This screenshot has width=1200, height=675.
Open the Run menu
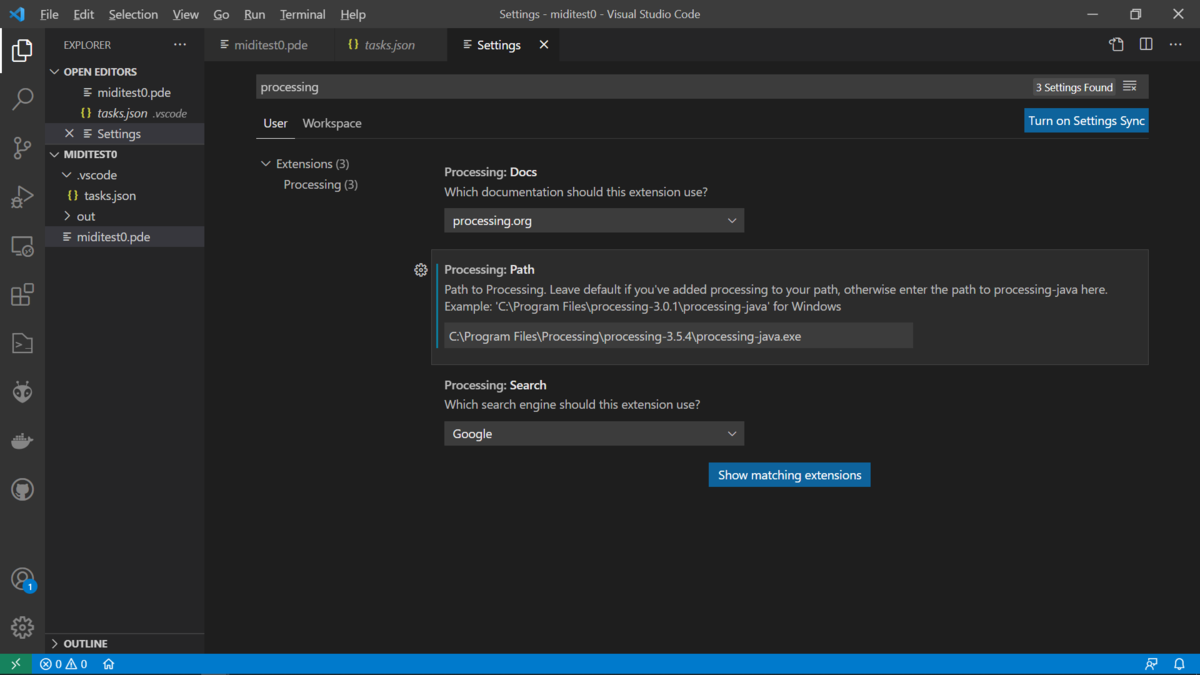[254, 15]
